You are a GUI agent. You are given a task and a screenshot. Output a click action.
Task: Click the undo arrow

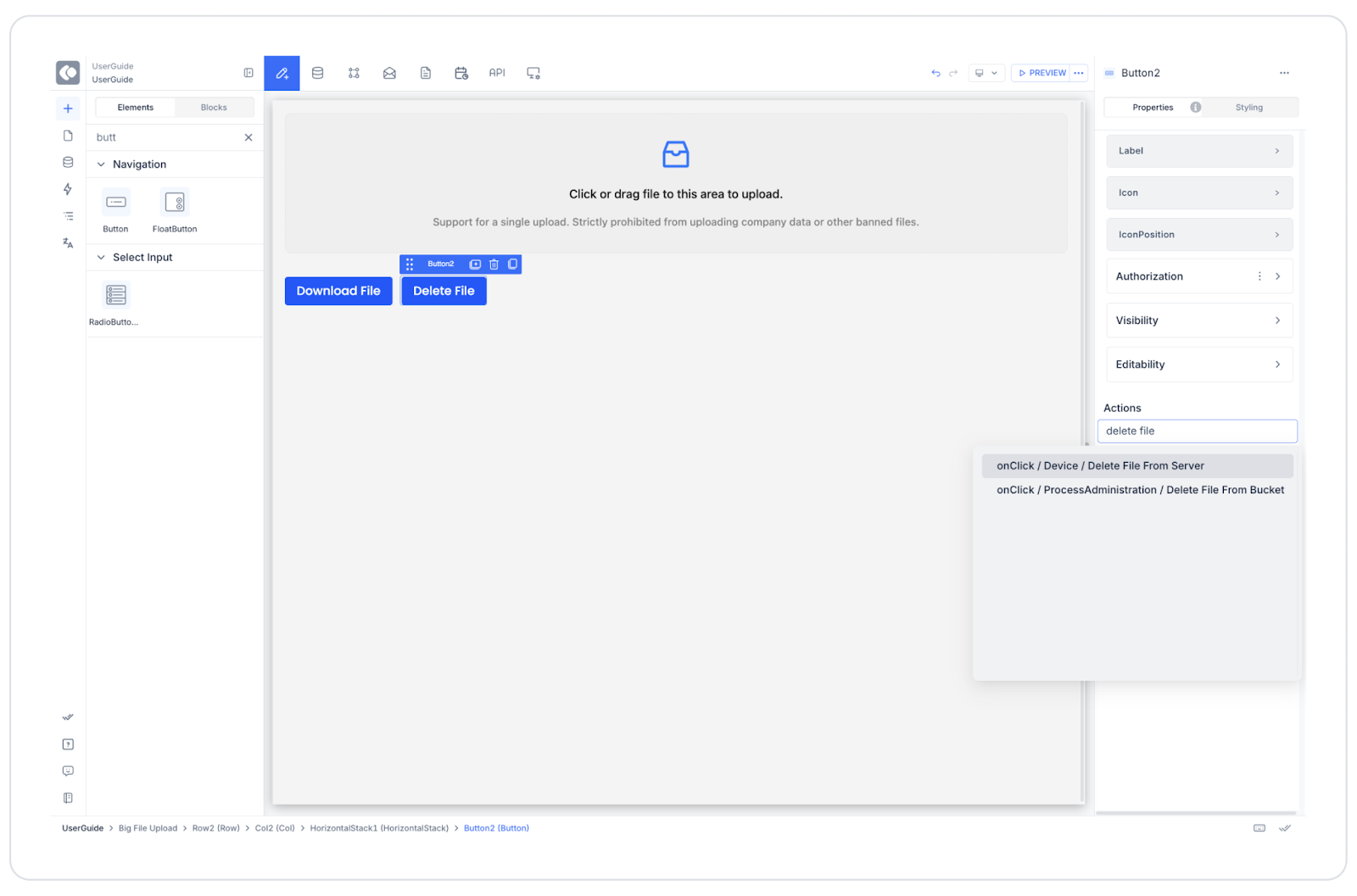pyautogui.click(x=935, y=73)
